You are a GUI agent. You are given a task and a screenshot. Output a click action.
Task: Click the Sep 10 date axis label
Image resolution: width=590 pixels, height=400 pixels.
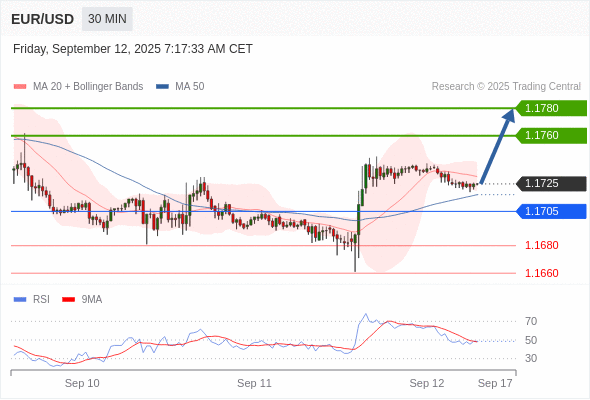coord(82,383)
